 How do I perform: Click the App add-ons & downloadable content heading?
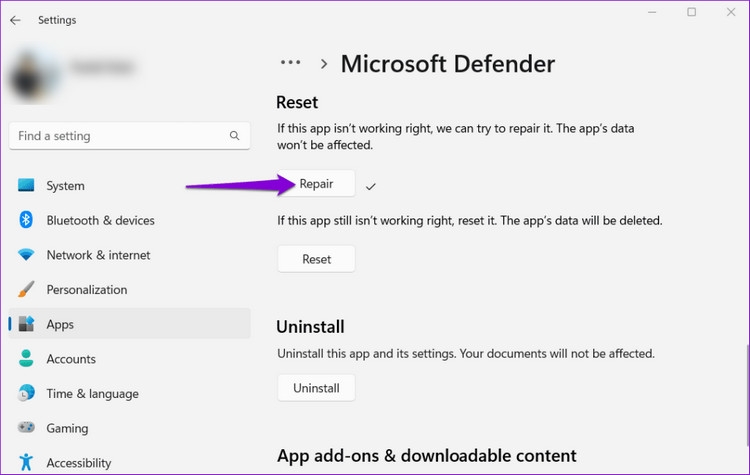[x=427, y=456]
